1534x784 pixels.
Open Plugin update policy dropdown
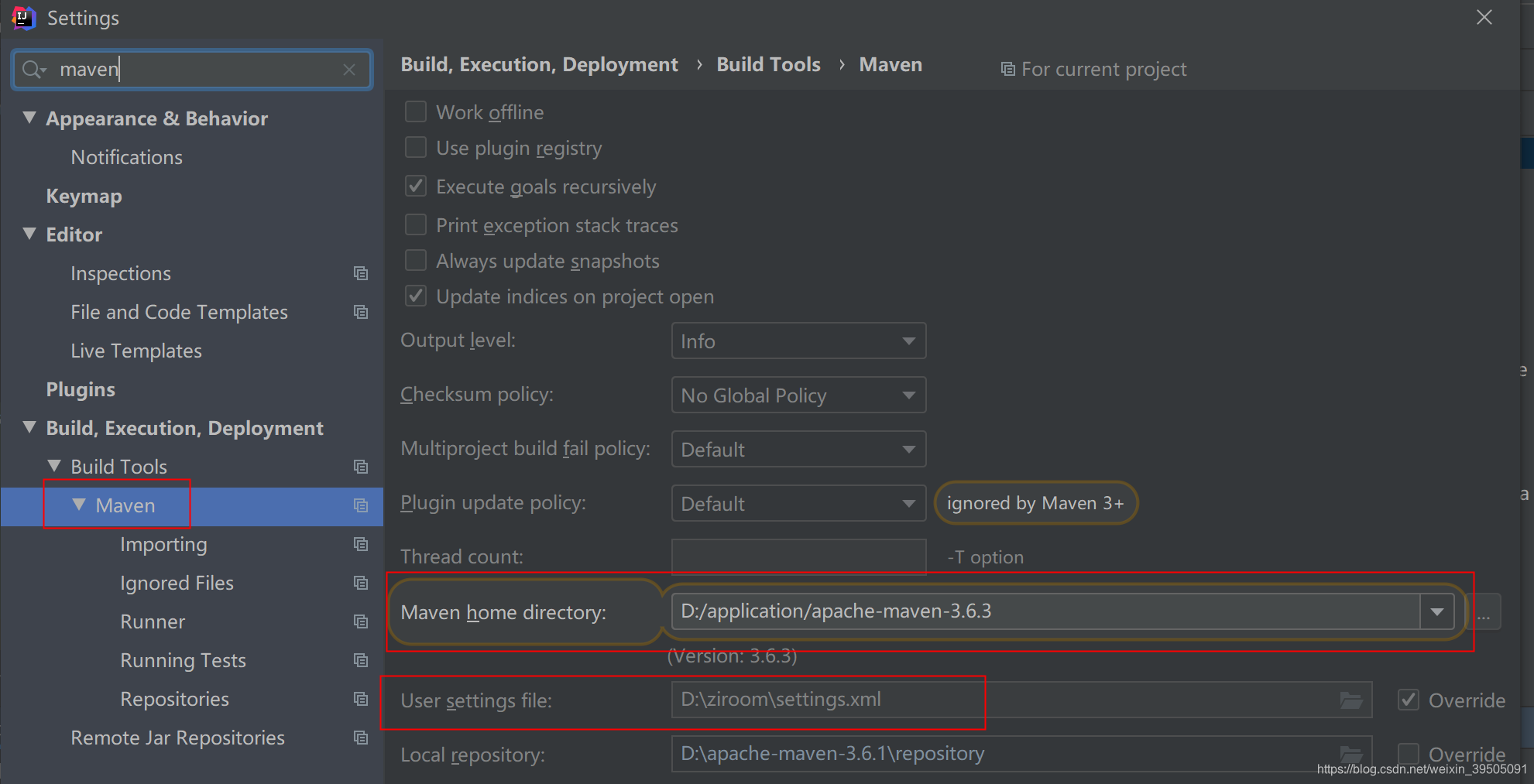798,504
